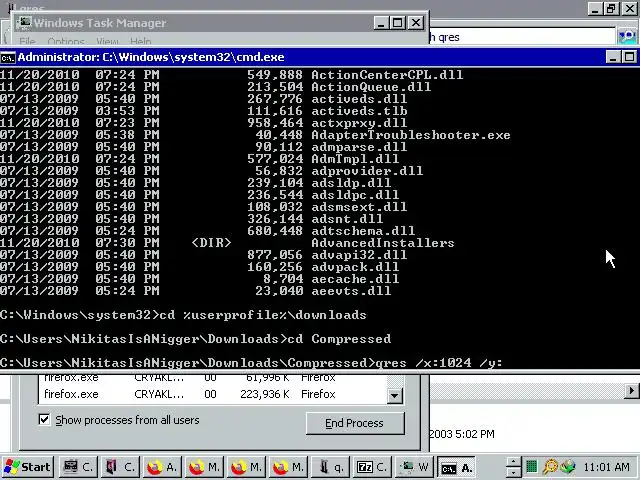640x480 pixels.
Task: Click the 2003 5:02 PM date text
Action: (x=462, y=434)
